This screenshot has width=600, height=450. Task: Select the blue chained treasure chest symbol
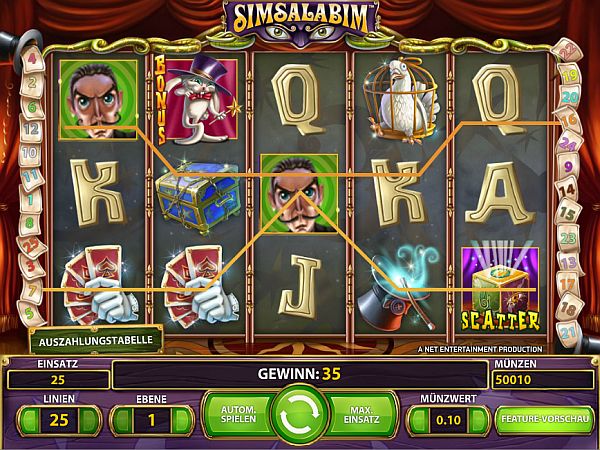tap(198, 197)
